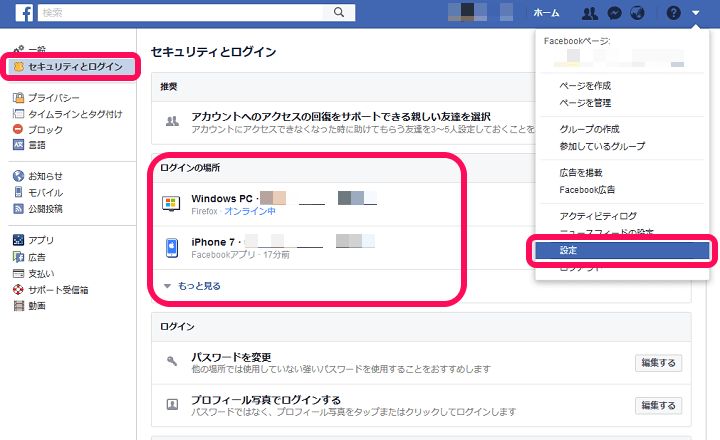Click 編集する for パスワードを変更
This screenshot has height=440, width=720.
coord(658,363)
